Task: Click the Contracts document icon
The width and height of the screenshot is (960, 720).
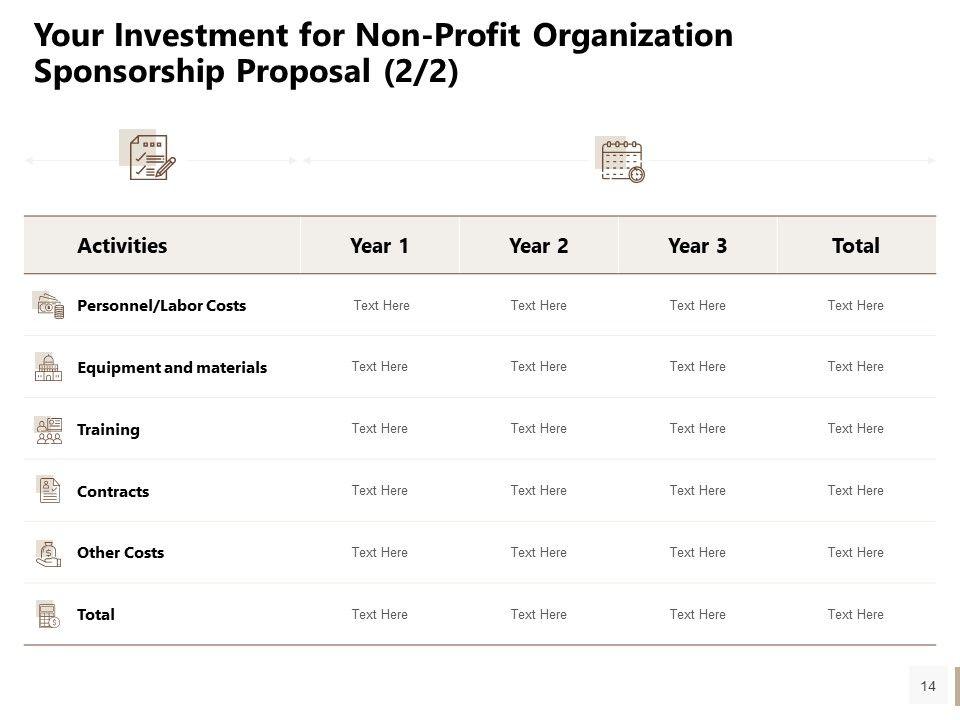Action: [x=48, y=490]
